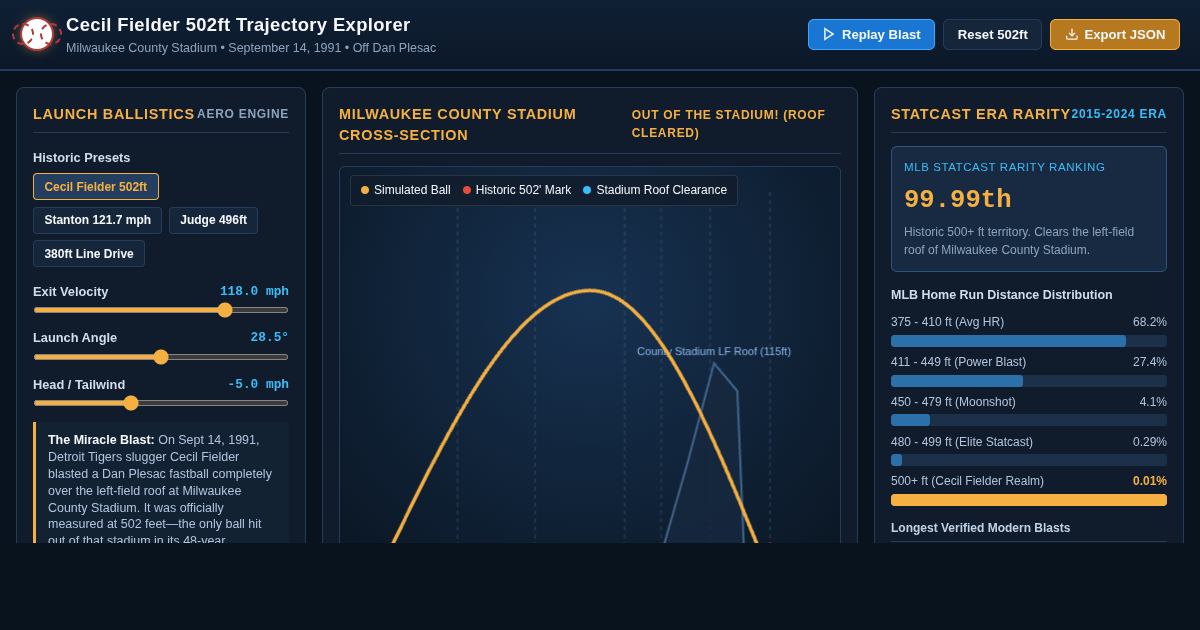Click the Stadium Roof Clearance legend label
The height and width of the screenshot is (630, 1200).
coord(661,190)
